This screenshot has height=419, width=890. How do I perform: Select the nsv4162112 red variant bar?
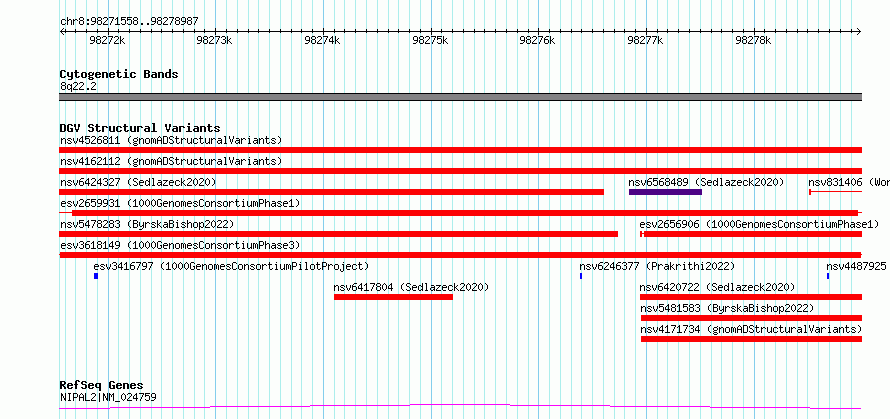pyautogui.click(x=460, y=171)
